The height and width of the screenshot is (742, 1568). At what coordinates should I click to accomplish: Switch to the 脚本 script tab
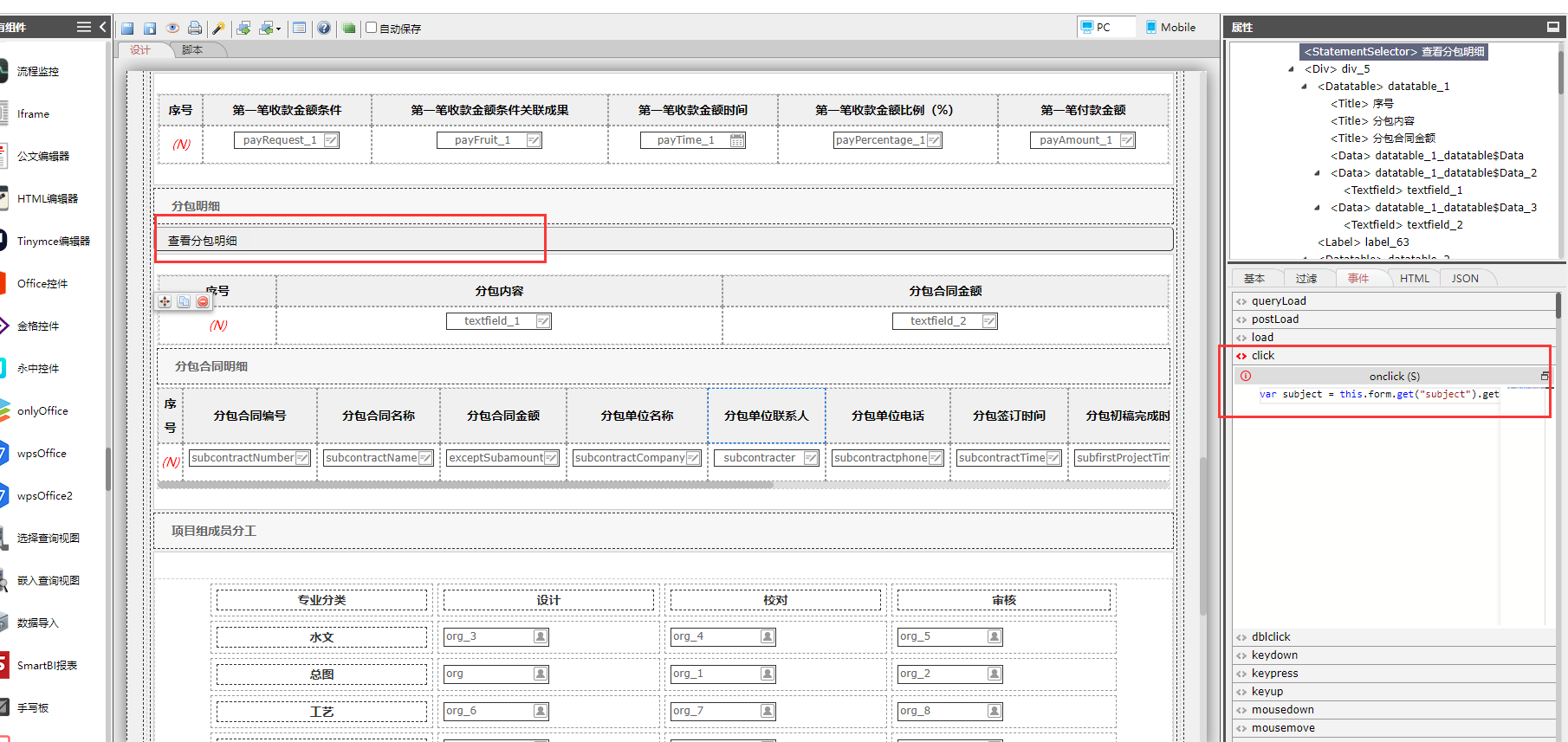192,50
